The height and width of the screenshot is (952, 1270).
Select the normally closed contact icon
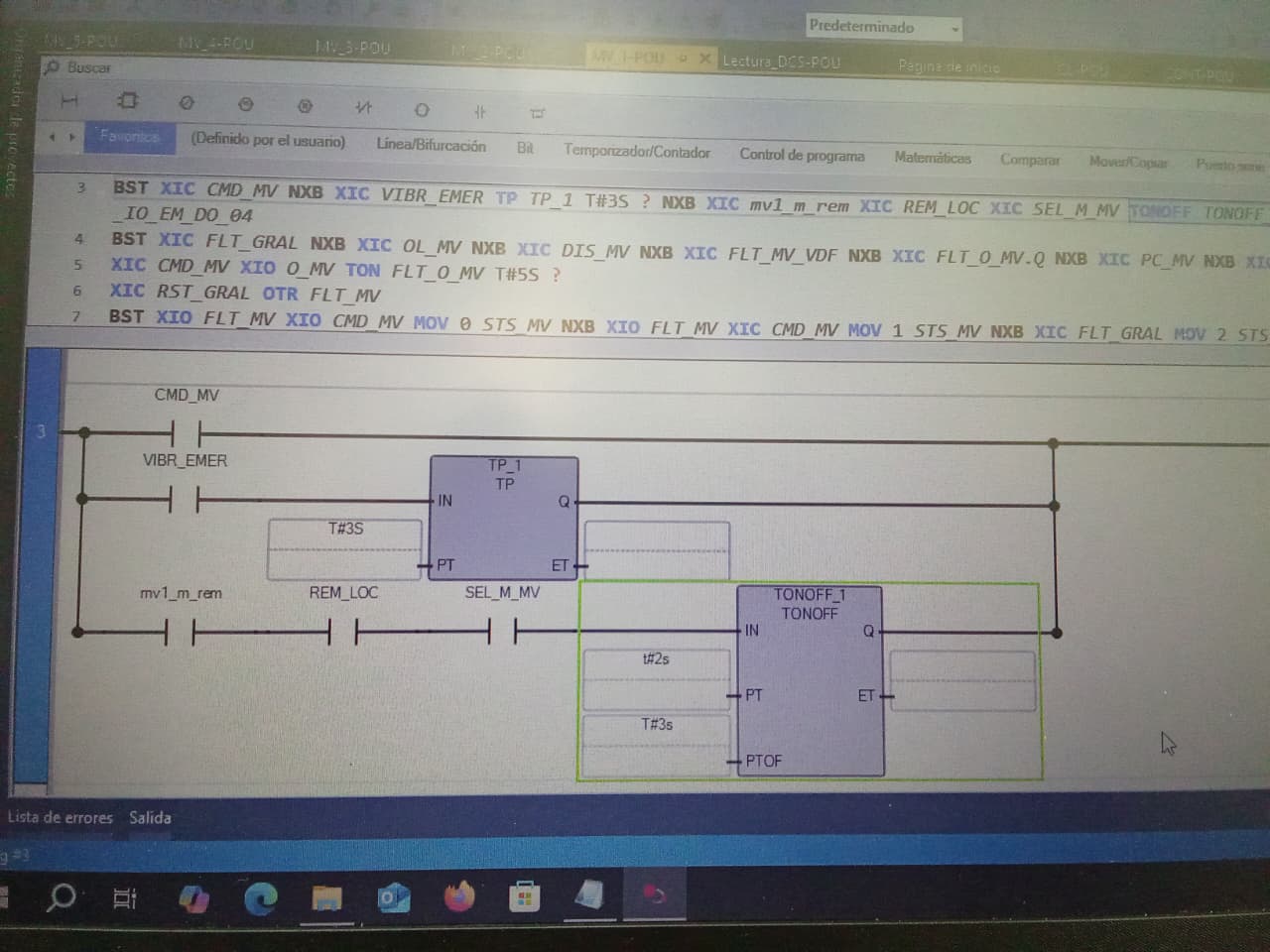pos(364,106)
